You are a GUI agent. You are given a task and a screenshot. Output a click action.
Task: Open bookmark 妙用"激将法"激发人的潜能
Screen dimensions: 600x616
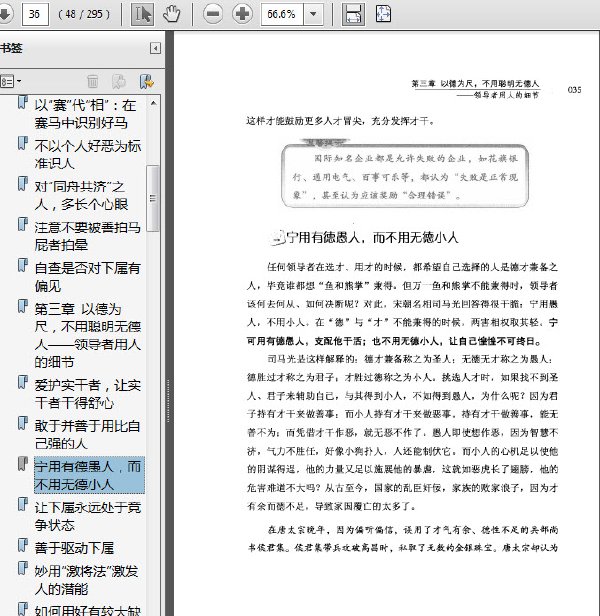tap(86, 580)
